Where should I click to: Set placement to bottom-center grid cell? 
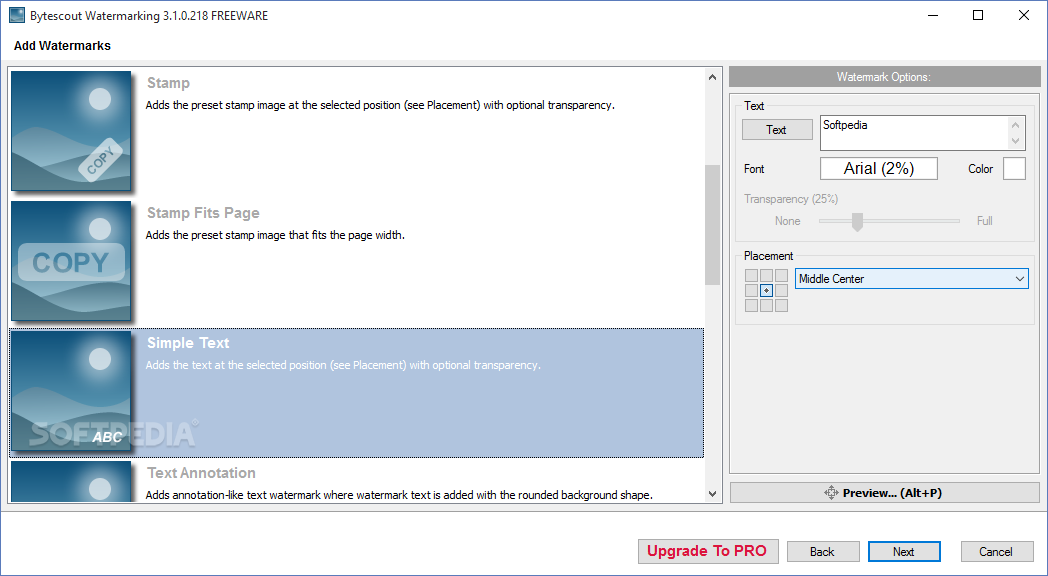tap(767, 305)
